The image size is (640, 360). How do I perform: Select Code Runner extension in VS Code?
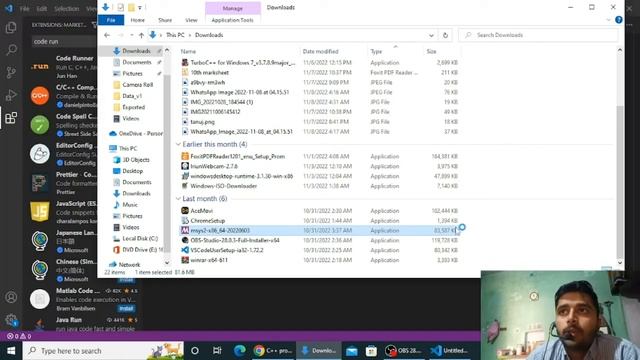63,67
